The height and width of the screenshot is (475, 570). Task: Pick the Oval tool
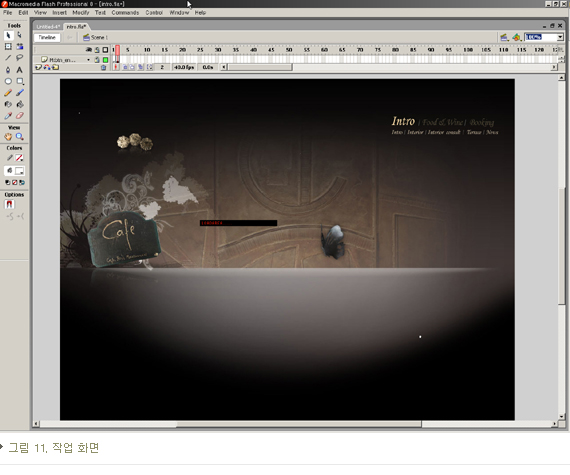pos(8,81)
